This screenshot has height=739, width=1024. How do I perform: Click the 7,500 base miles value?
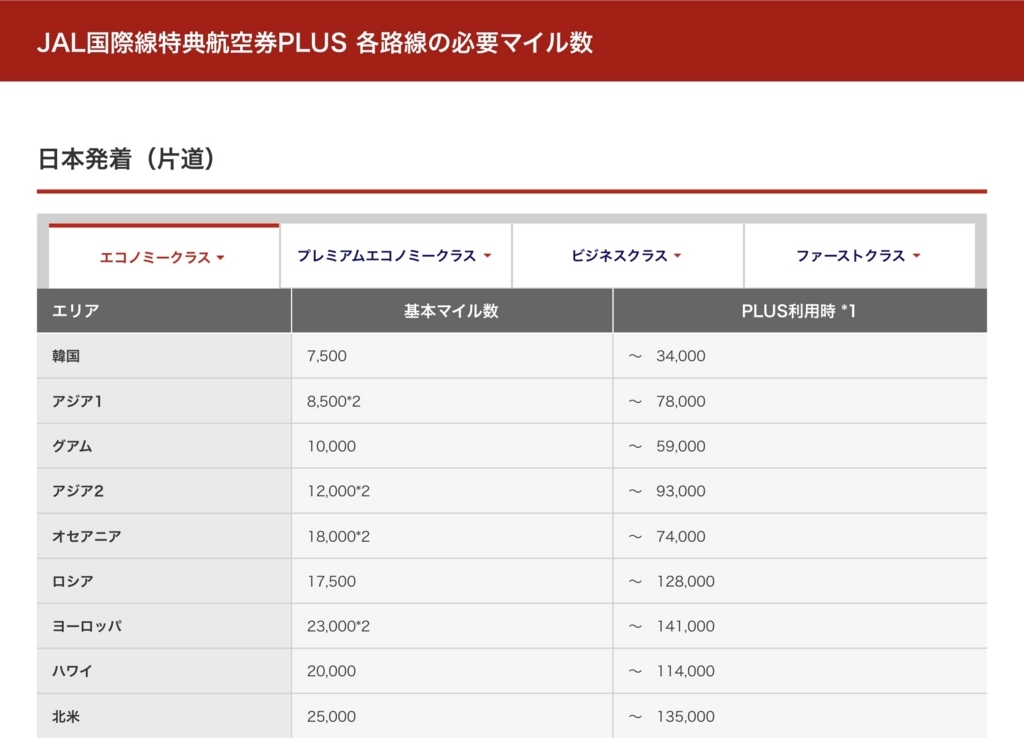tap(327, 356)
